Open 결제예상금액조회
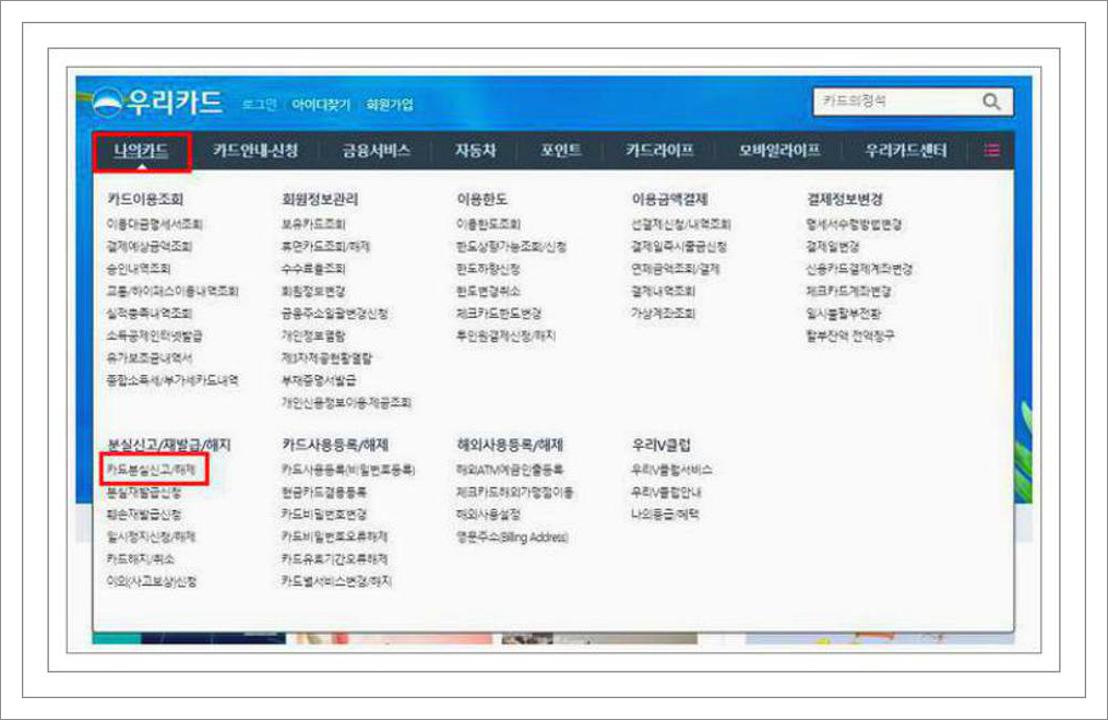Viewport: 1108px width, 720px height. click(149, 247)
